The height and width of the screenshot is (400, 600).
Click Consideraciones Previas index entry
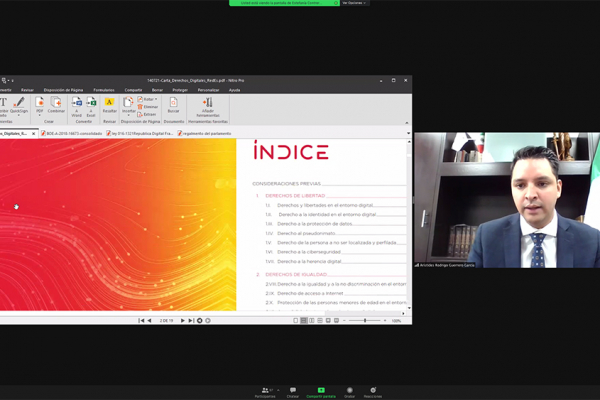coord(286,184)
